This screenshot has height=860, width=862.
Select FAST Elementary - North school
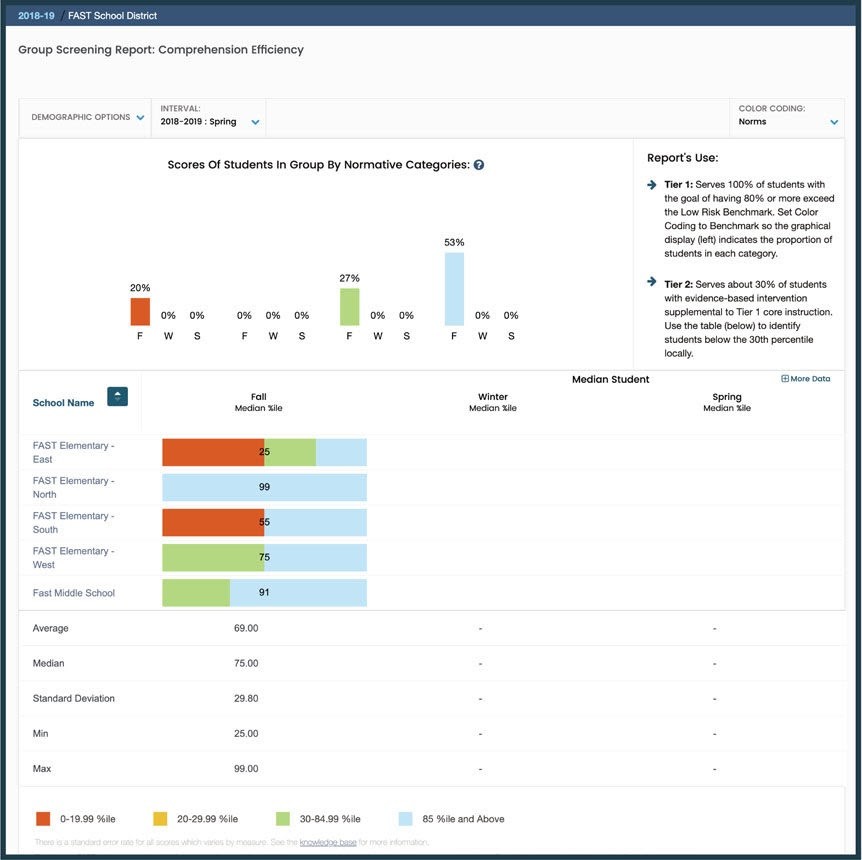75,487
